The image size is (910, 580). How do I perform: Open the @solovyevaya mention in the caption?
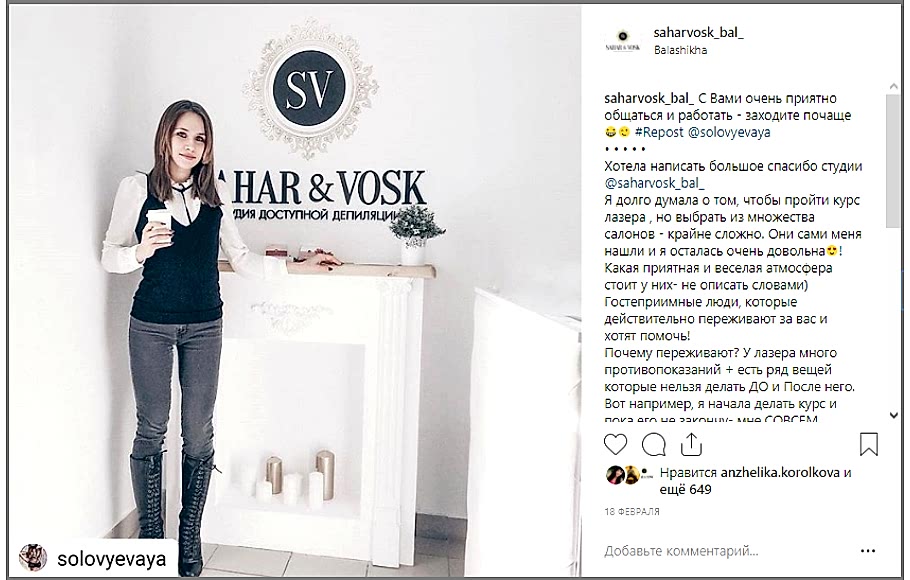tap(729, 132)
